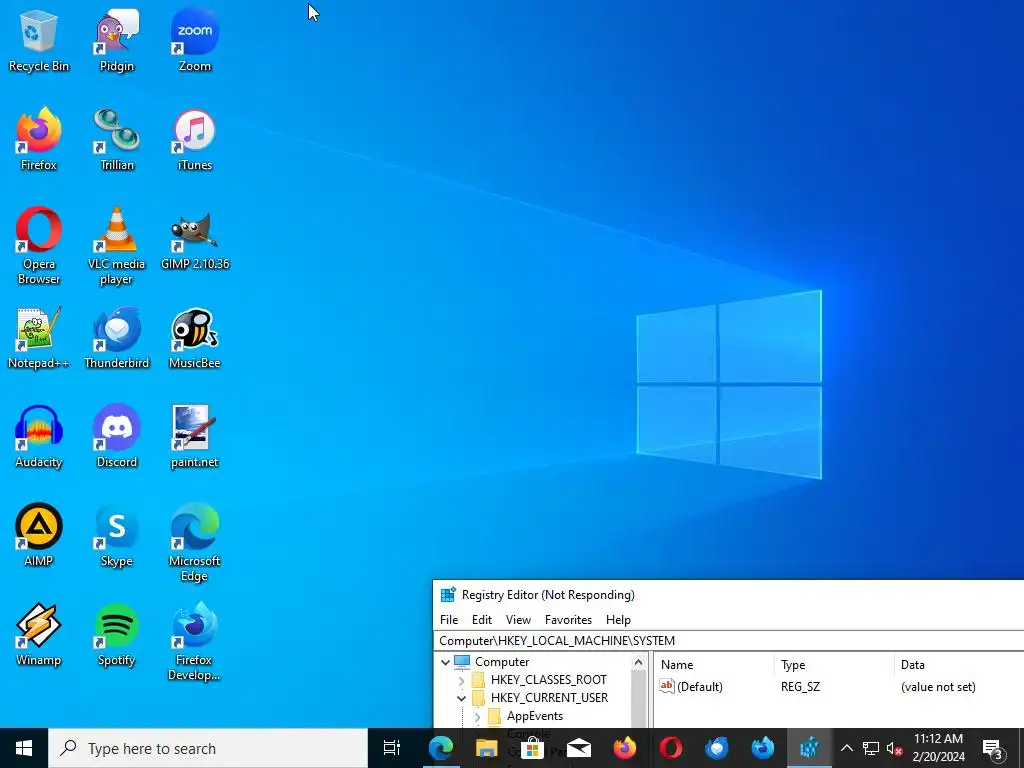Select the AppEvents key
Viewport: 1024px width, 768px height.
tap(534, 716)
